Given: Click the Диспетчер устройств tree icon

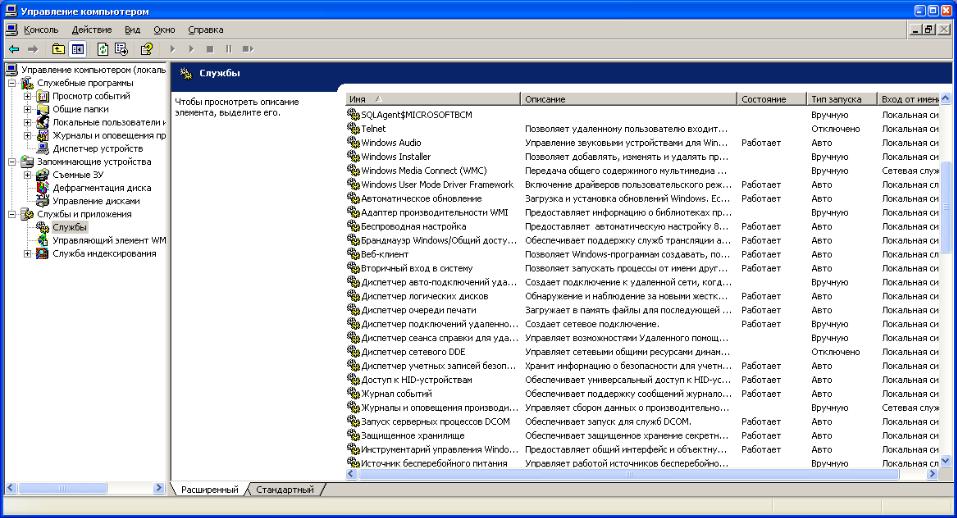Looking at the screenshot, I should coord(43,148).
